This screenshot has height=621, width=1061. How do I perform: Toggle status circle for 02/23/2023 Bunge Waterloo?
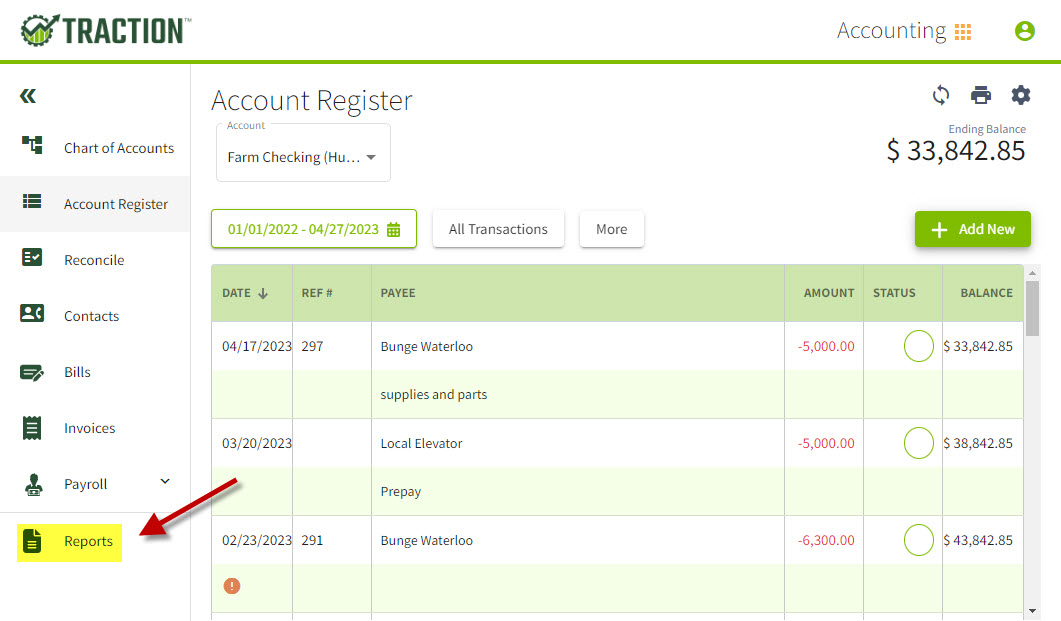pos(918,540)
